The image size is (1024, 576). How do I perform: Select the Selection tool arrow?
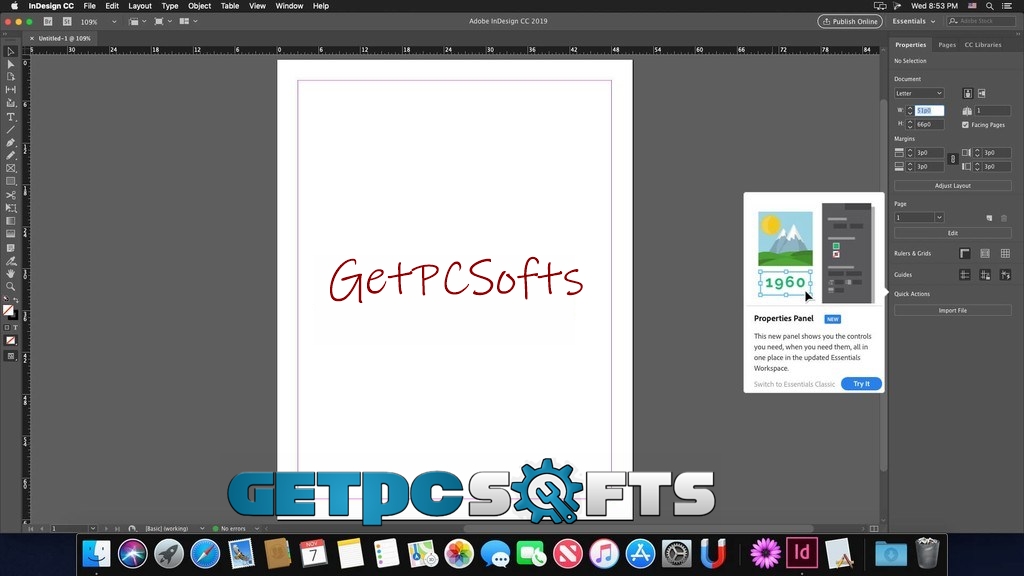pyautogui.click(x=10, y=51)
